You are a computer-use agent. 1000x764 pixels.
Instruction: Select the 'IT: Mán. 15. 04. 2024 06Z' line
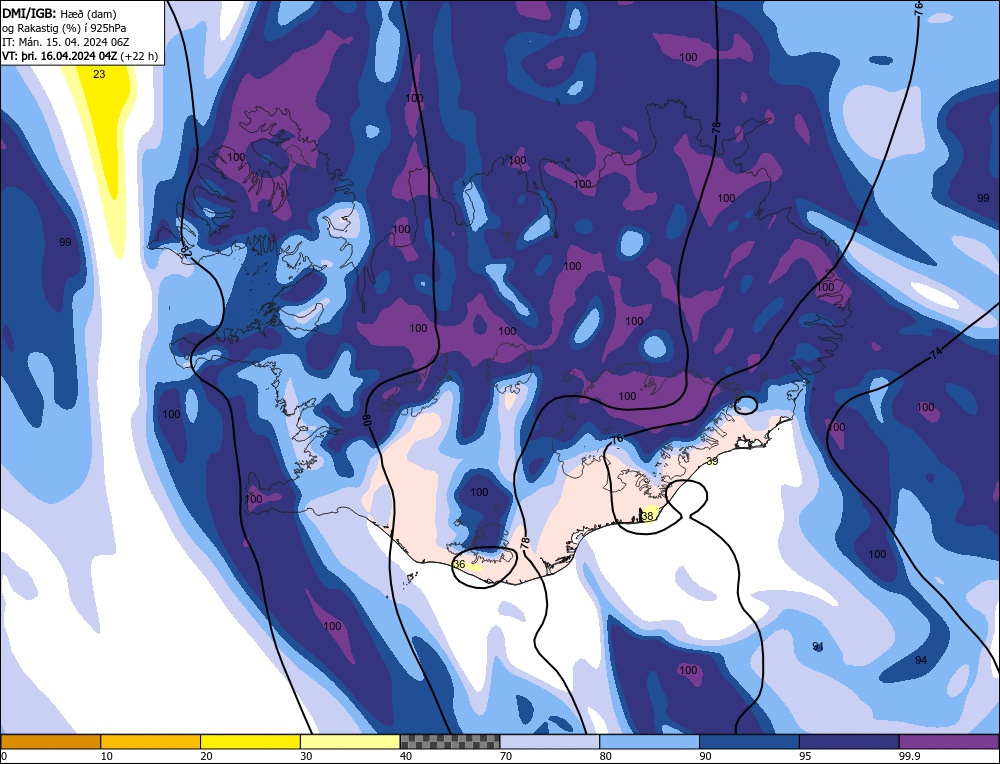[x=66, y=42]
